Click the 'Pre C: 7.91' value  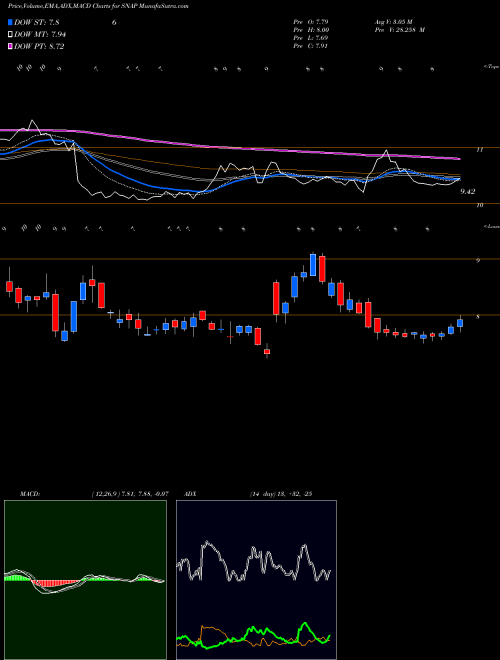pos(311,46)
